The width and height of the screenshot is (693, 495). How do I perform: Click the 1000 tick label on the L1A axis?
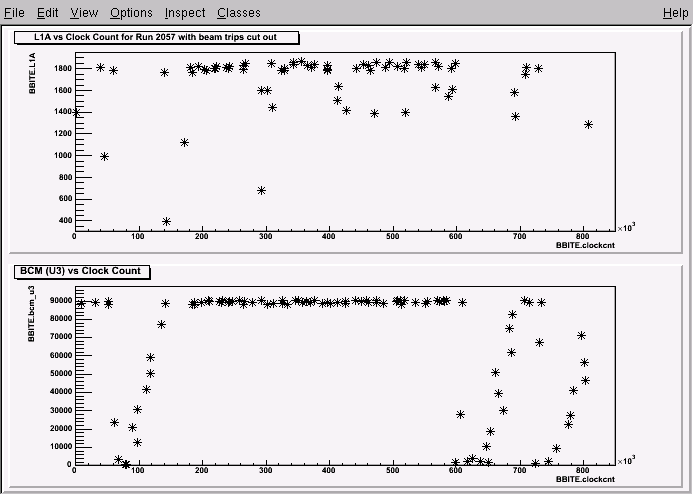click(x=63, y=156)
